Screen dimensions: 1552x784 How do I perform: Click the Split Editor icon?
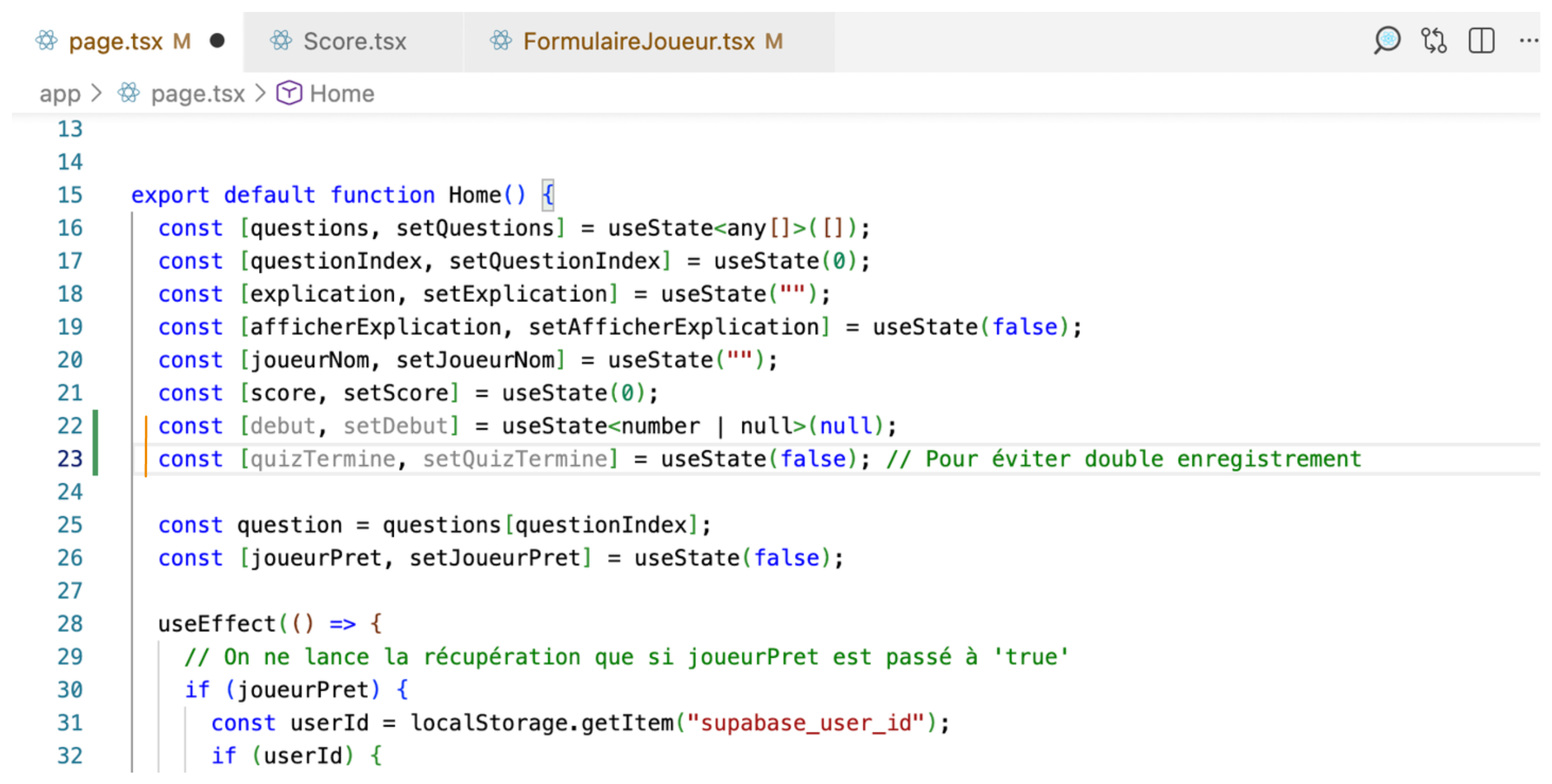click(x=1481, y=41)
